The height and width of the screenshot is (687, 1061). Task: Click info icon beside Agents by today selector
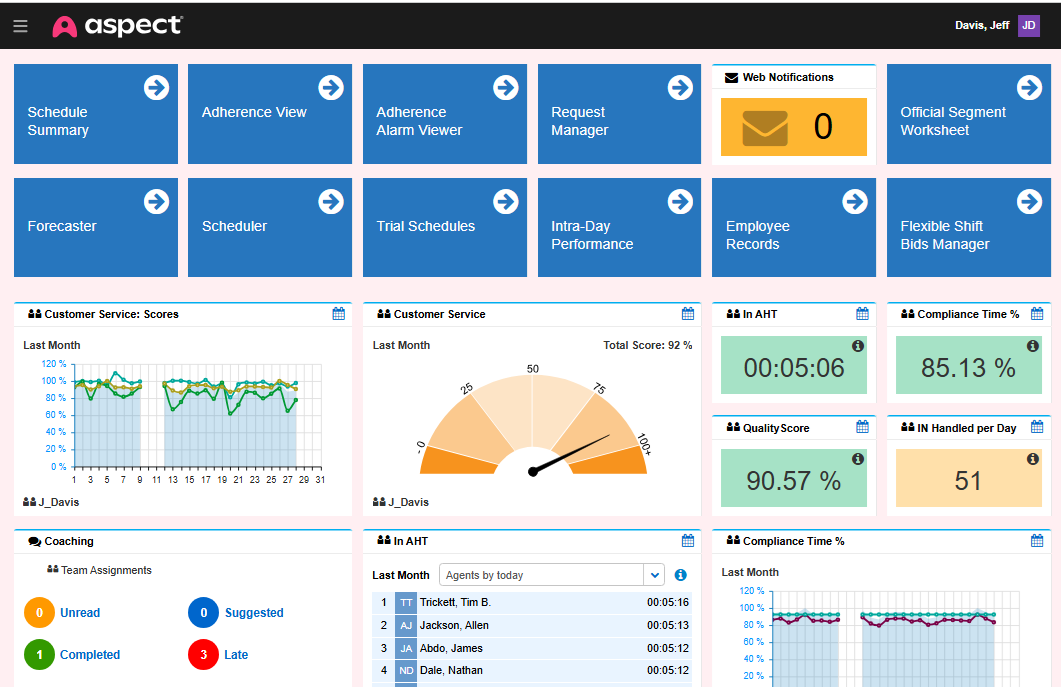681,575
